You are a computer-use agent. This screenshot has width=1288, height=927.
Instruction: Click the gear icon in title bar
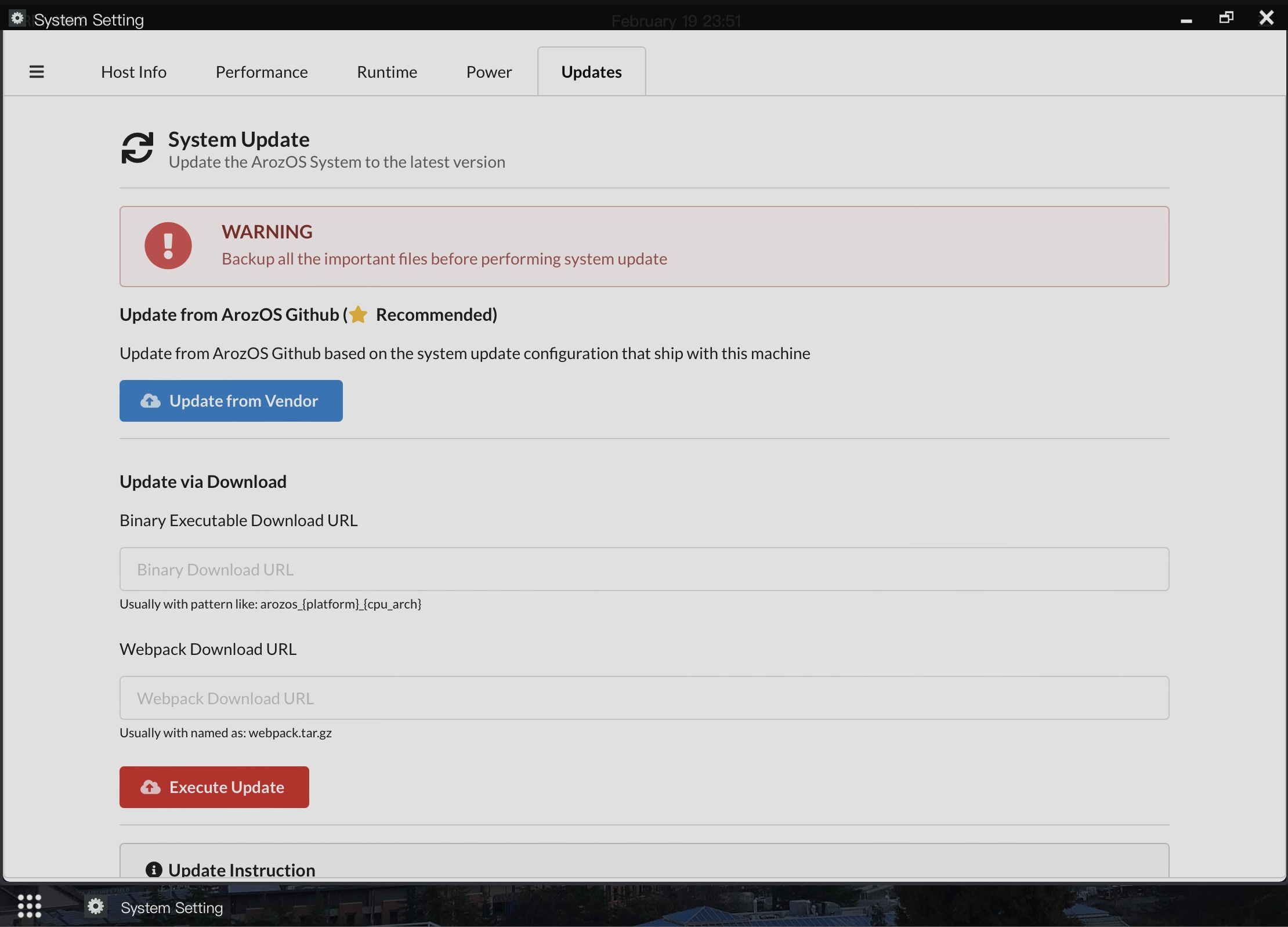(x=17, y=19)
